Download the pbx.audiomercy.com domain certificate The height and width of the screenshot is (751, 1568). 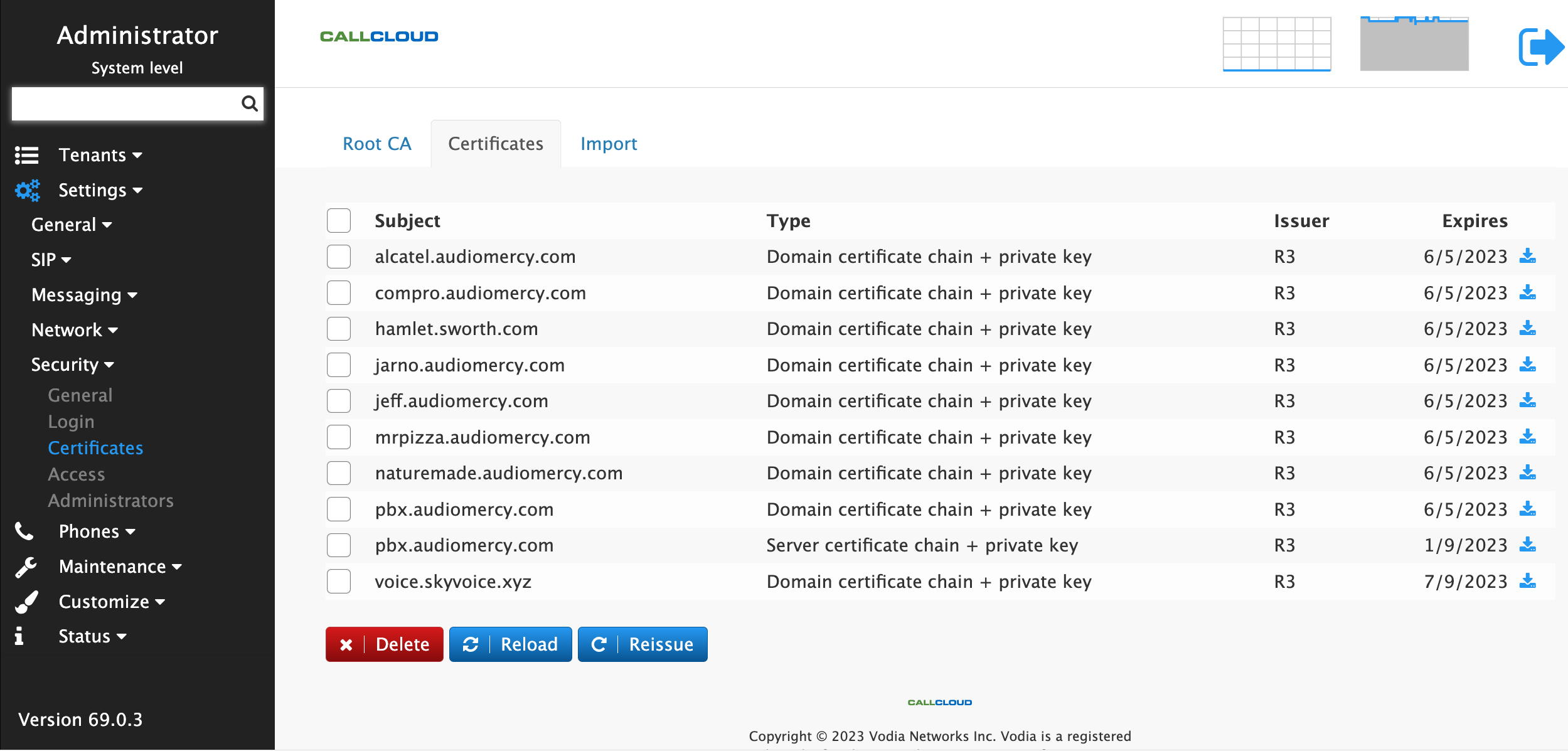point(1527,509)
